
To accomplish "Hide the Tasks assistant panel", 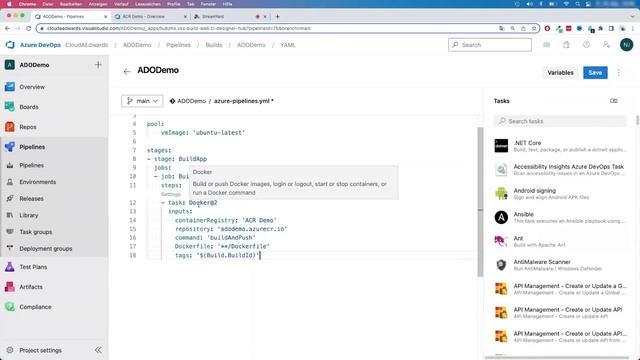I will pos(613,101).
